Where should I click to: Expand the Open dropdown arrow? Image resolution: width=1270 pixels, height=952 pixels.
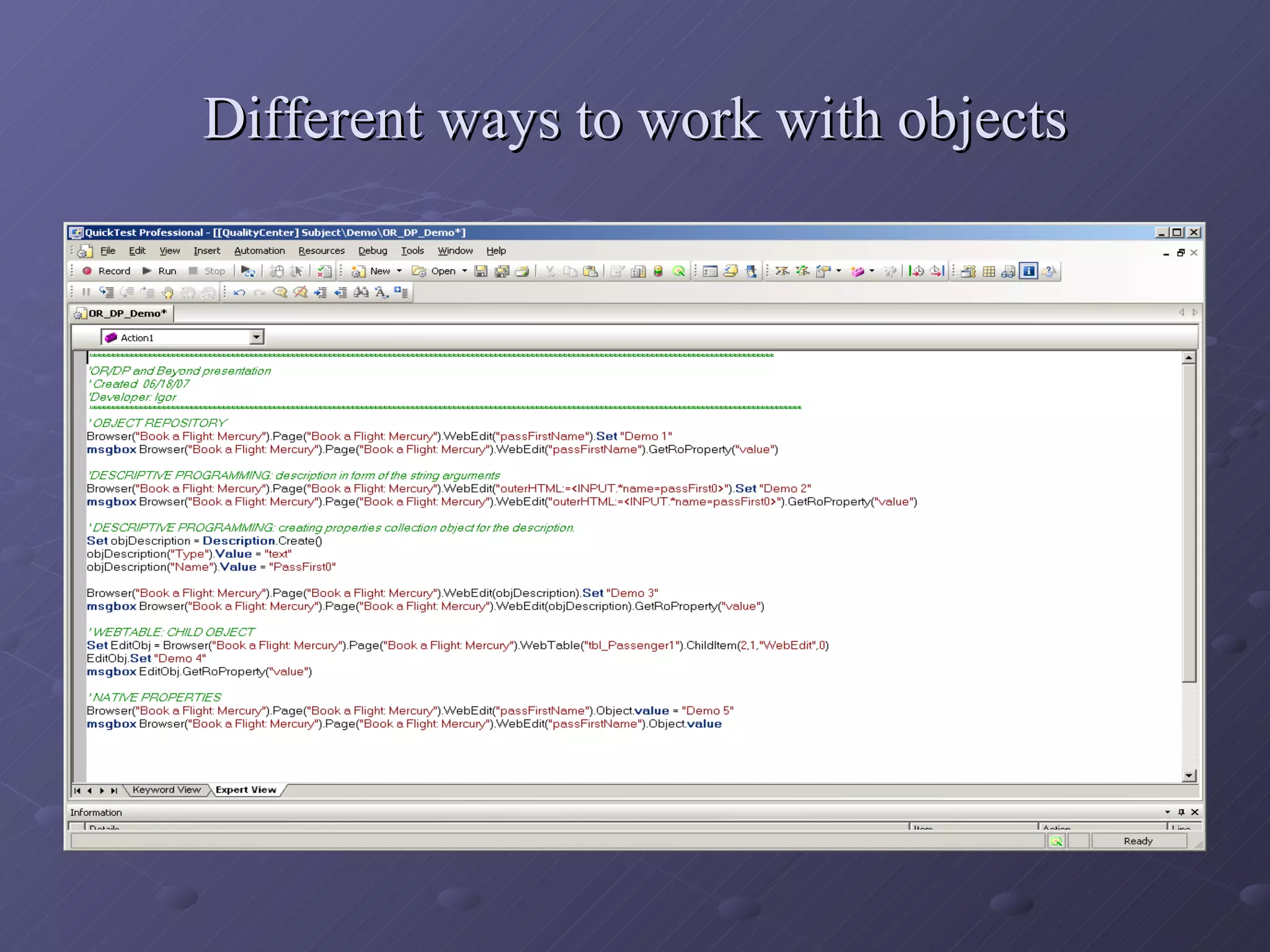464,271
